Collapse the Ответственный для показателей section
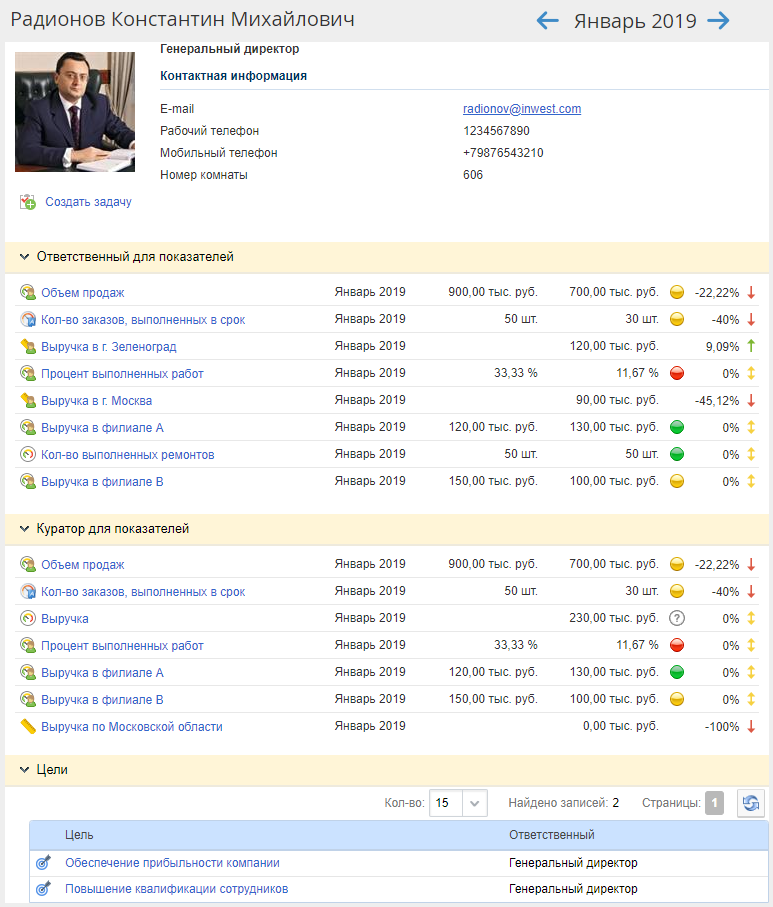This screenshot has height=907, width=773. coord(25,257)
